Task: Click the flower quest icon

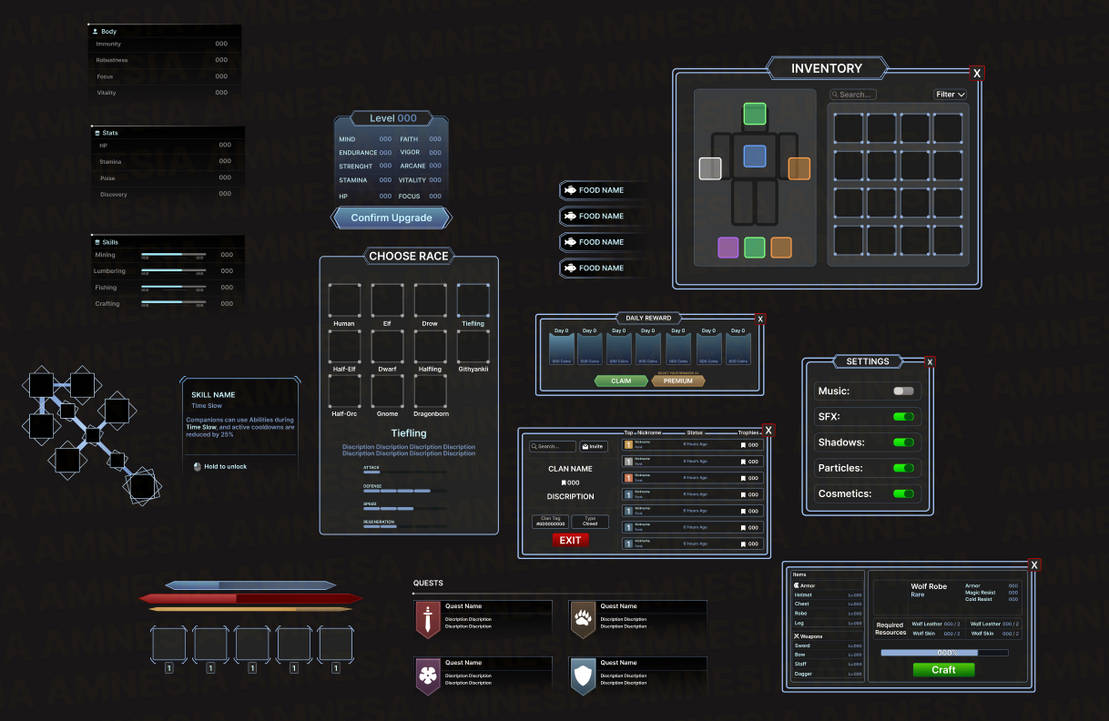Action: click(428, 676)
